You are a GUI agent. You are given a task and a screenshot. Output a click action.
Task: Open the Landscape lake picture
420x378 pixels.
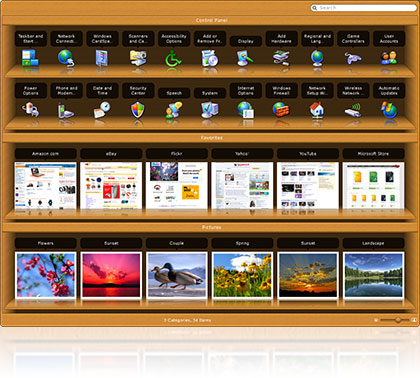pyautogui.click(x=373, y=275)
